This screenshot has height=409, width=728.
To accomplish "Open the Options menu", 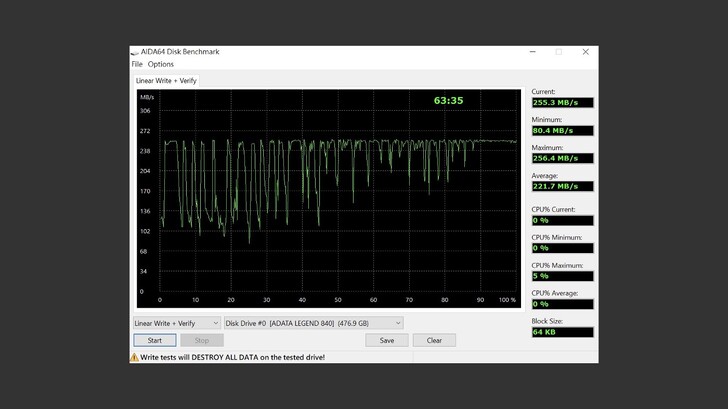I will click(160, 64).
